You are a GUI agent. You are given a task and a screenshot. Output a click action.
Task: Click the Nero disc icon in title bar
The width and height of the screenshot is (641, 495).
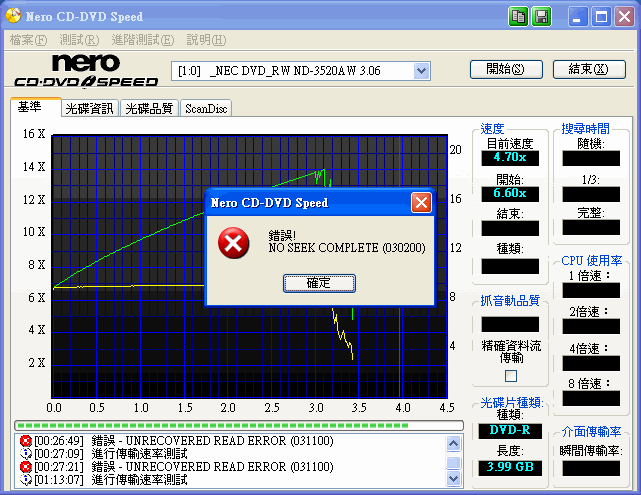click(13, 16)
